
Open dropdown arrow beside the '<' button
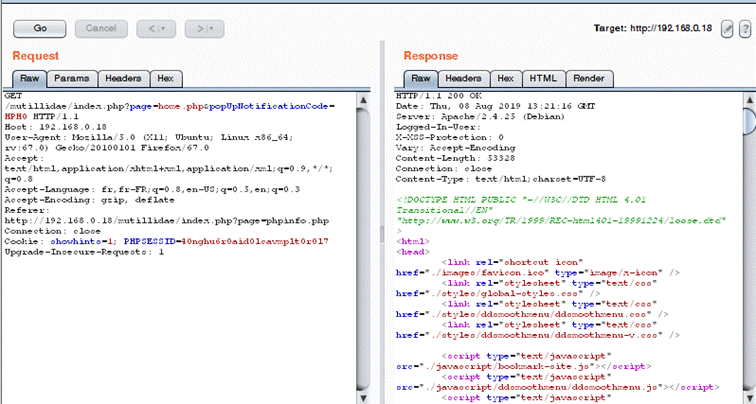[x=163, y=28]
